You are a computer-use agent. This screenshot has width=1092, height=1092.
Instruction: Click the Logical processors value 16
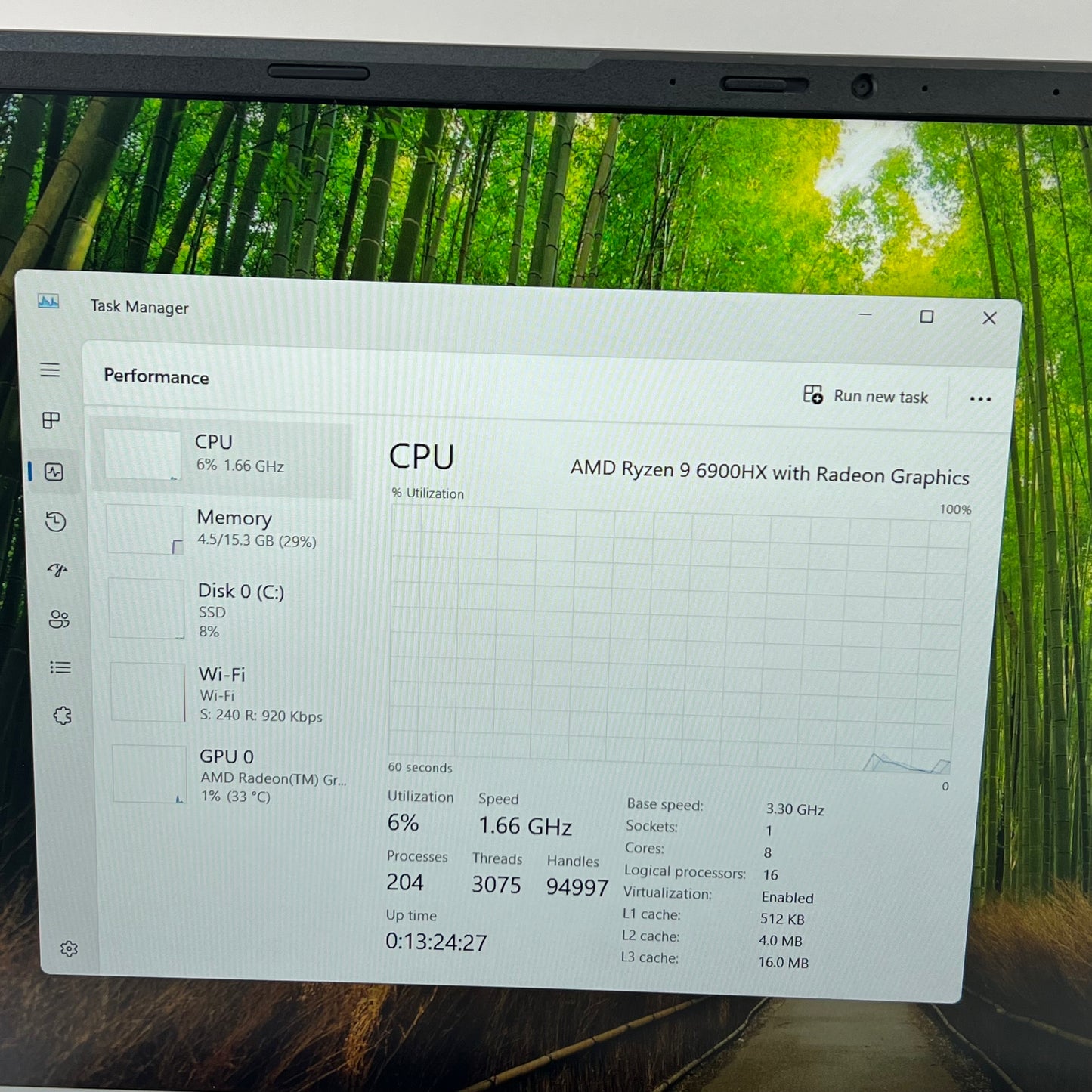click(x=771, y=874)
